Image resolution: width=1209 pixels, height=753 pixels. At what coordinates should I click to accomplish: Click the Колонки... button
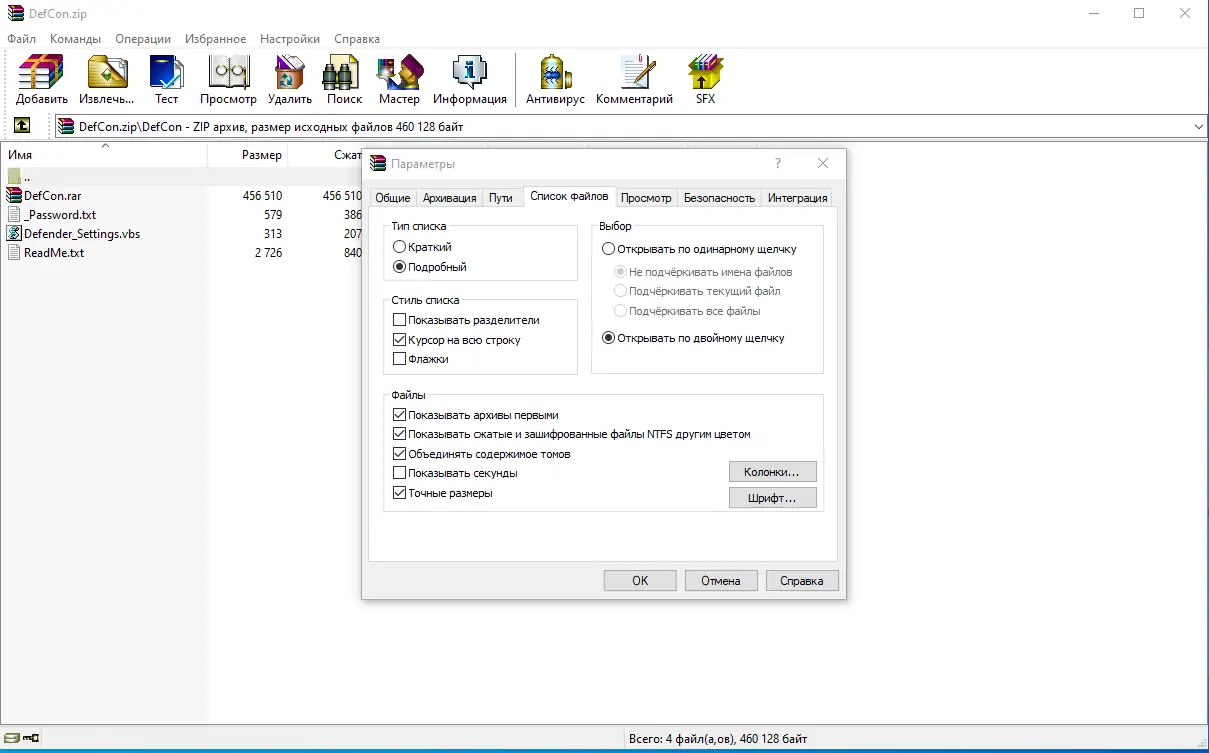pyautogui.click(x=773, y=471)
